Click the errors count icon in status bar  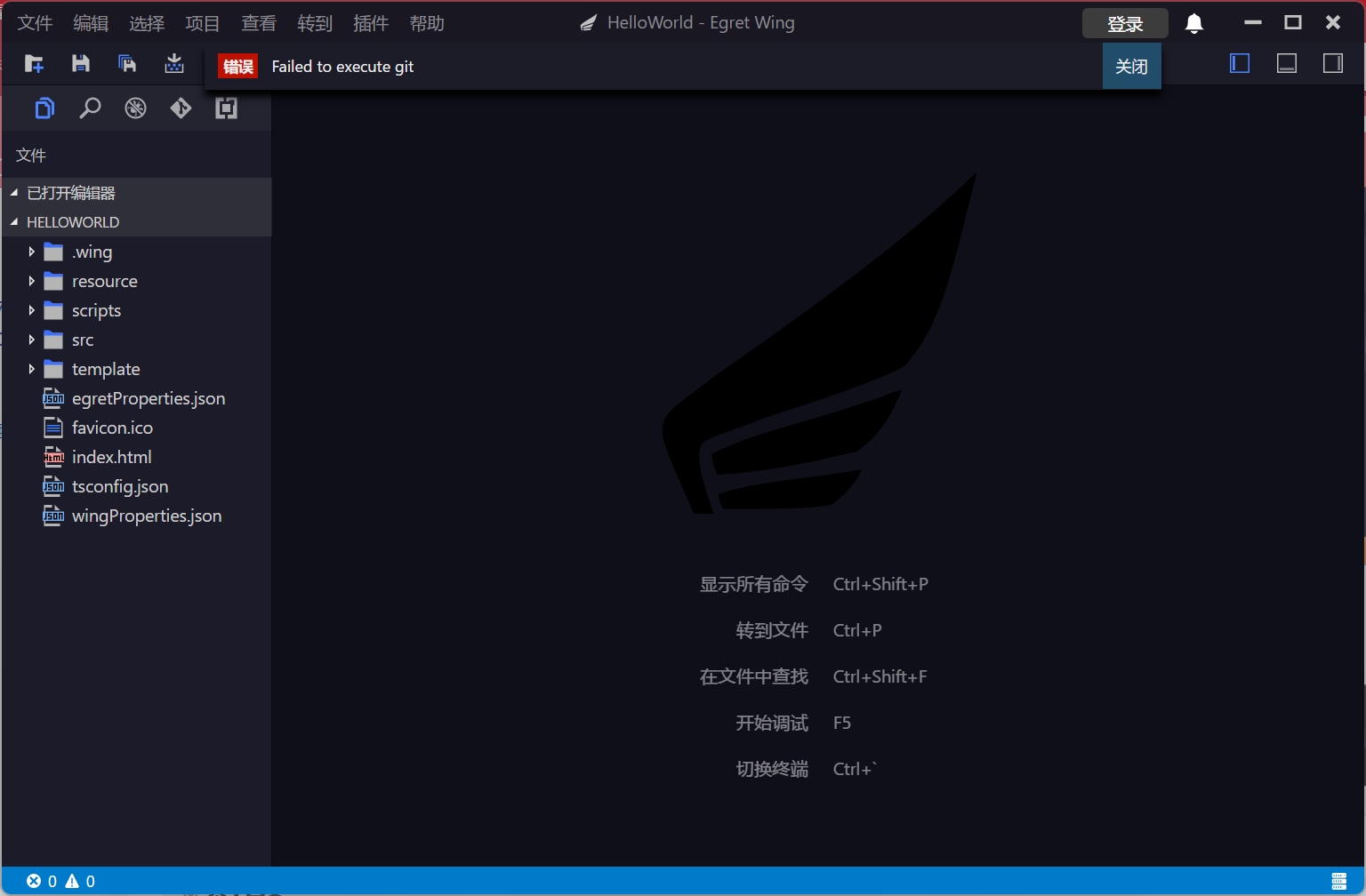pos(34,881)
